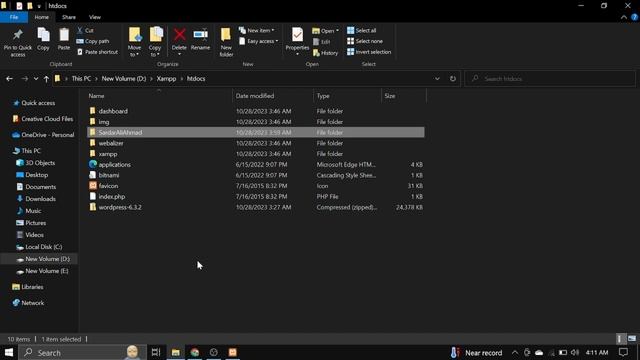
Task: Switch to the Share ribbon tab
Action: pyautogui.click(x=69, y=17)
